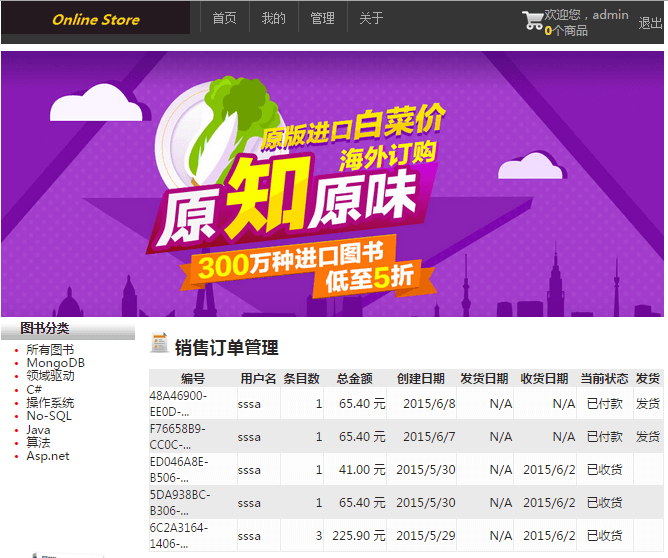
Task: Open order F76658B9-CC0C-...
Action: tap(177, 436)
